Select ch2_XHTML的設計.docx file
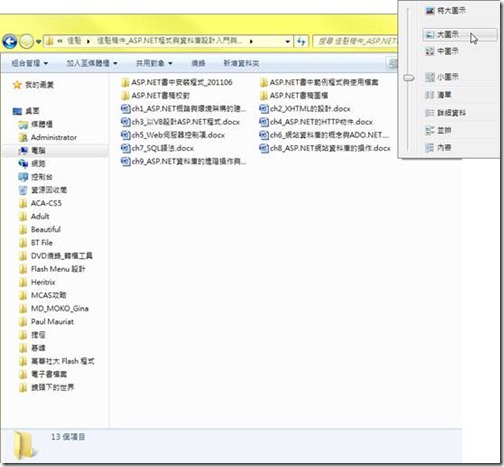The height and width of the screenshot is (467, 504). pyautogui.click(x=305, y=109)
